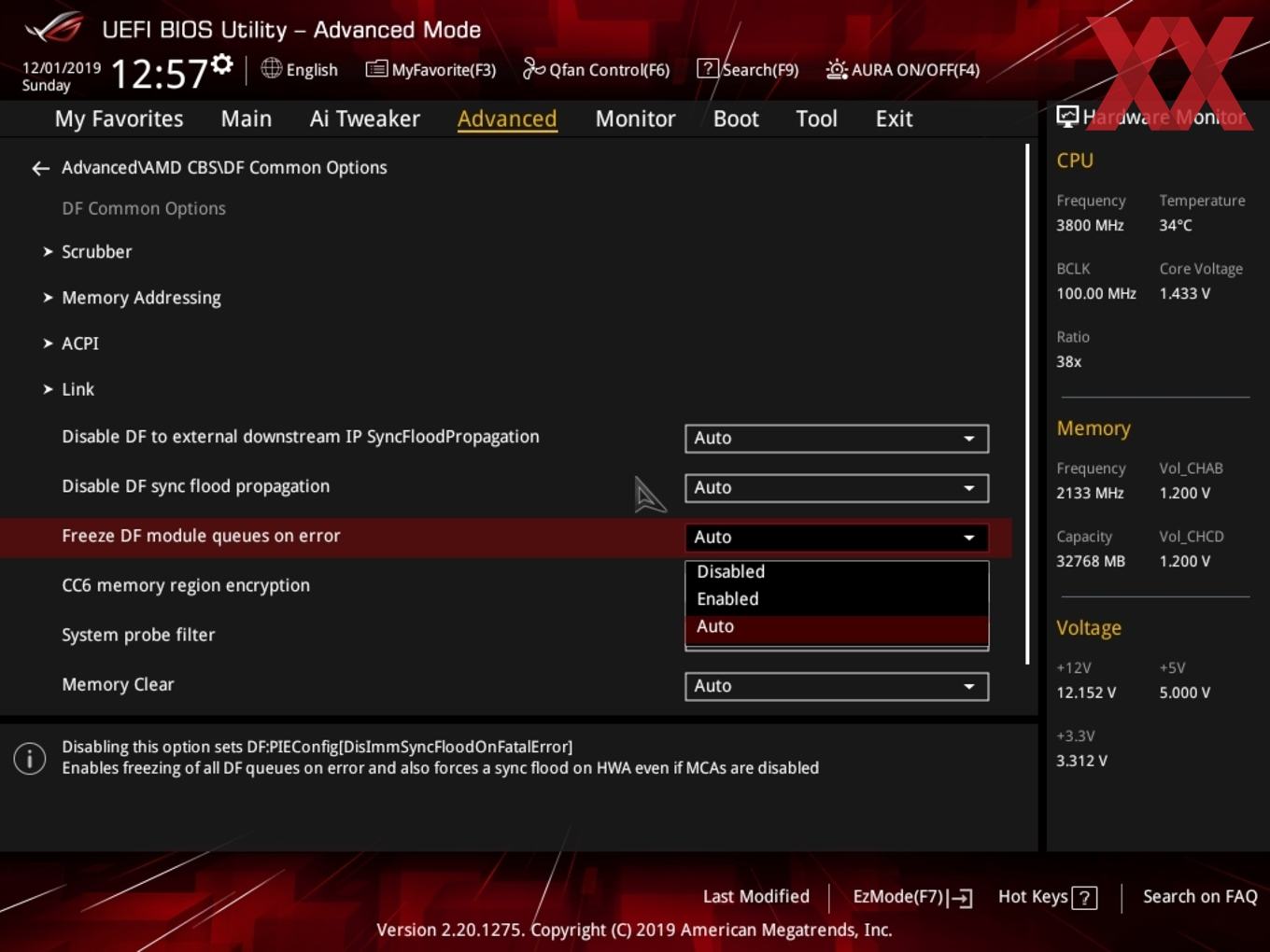Click the breadcrumb Advanced\AMD CBS\DF Common Options
Image resolution: width=1270 pixels, height=952 pixels.
[x=224, y=168]
